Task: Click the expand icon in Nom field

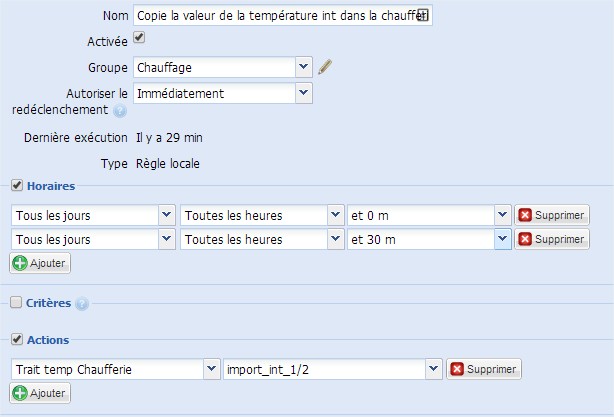Action: pyautogui.click(x=423, y=16)
